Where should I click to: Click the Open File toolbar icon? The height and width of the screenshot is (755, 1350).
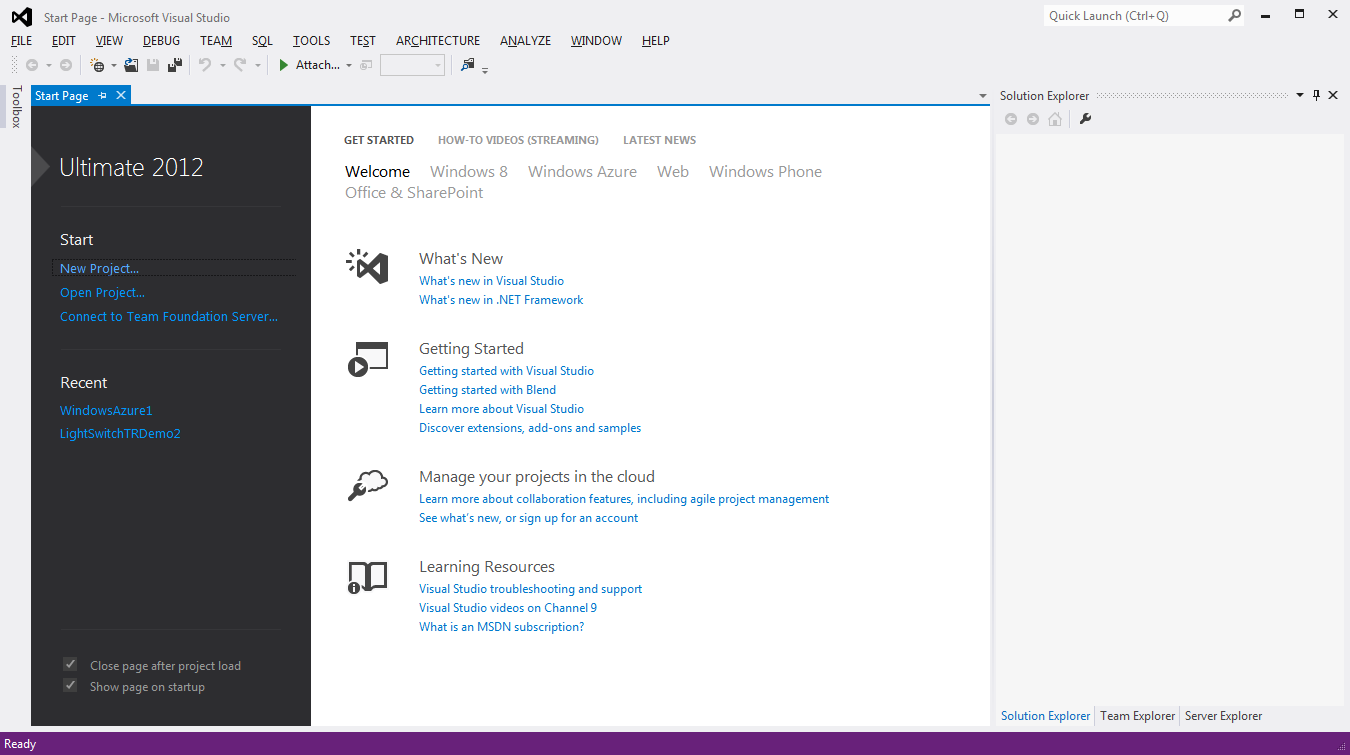pyautogui.click(x=131, y=65)
